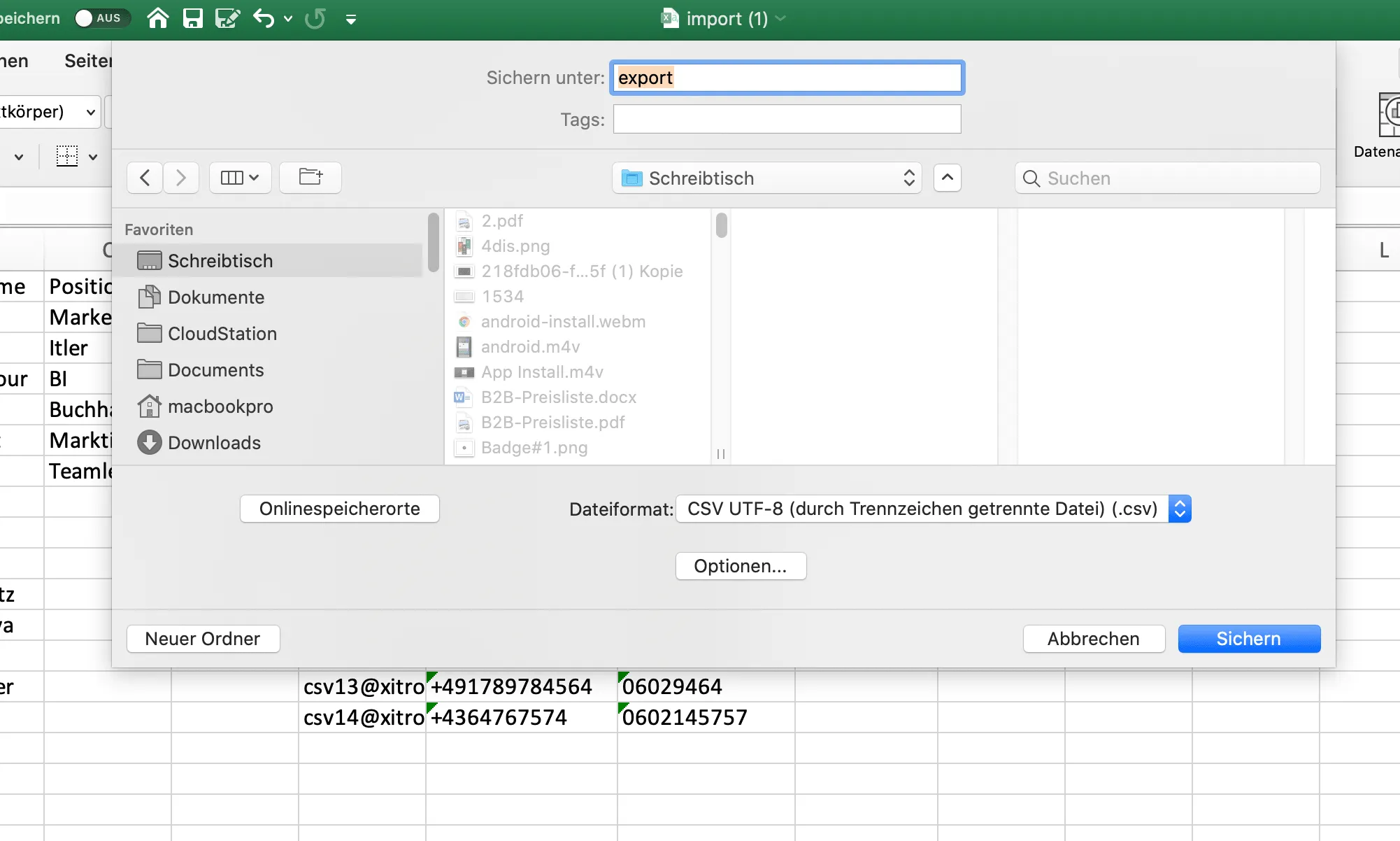Click cell +4364767574 in the spreadsheet
The width and height of the screenshot is (1400, 841).
point(522,717)
